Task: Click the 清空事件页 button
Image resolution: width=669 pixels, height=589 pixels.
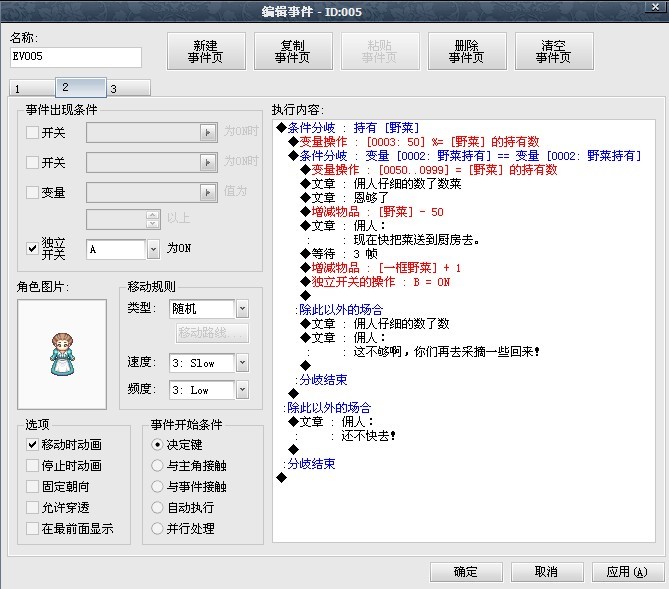Action: click(x=554, y=51)
